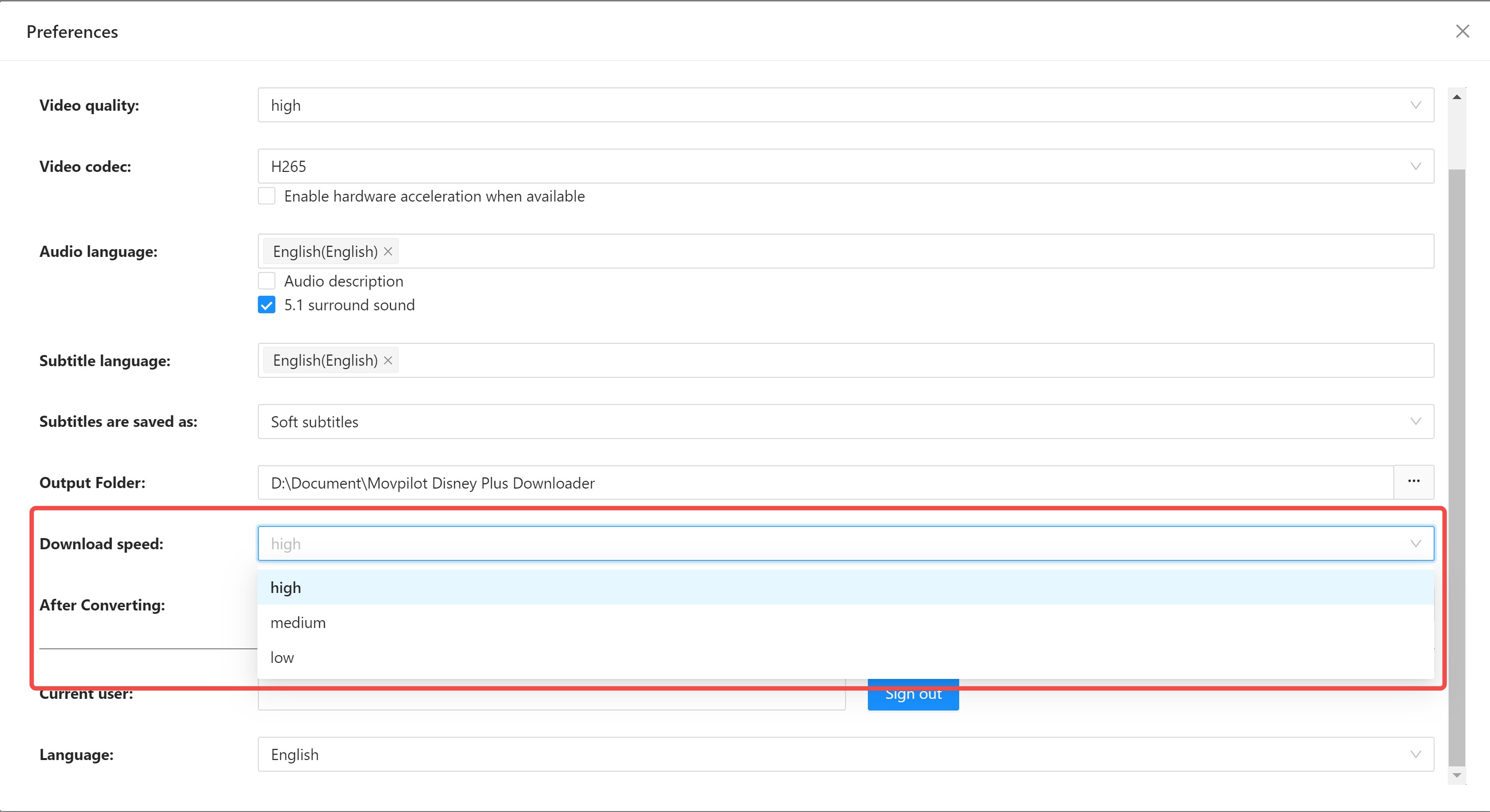
Task: Enable hardware acceleration checkbox
Action: click(x=267, y=196)
